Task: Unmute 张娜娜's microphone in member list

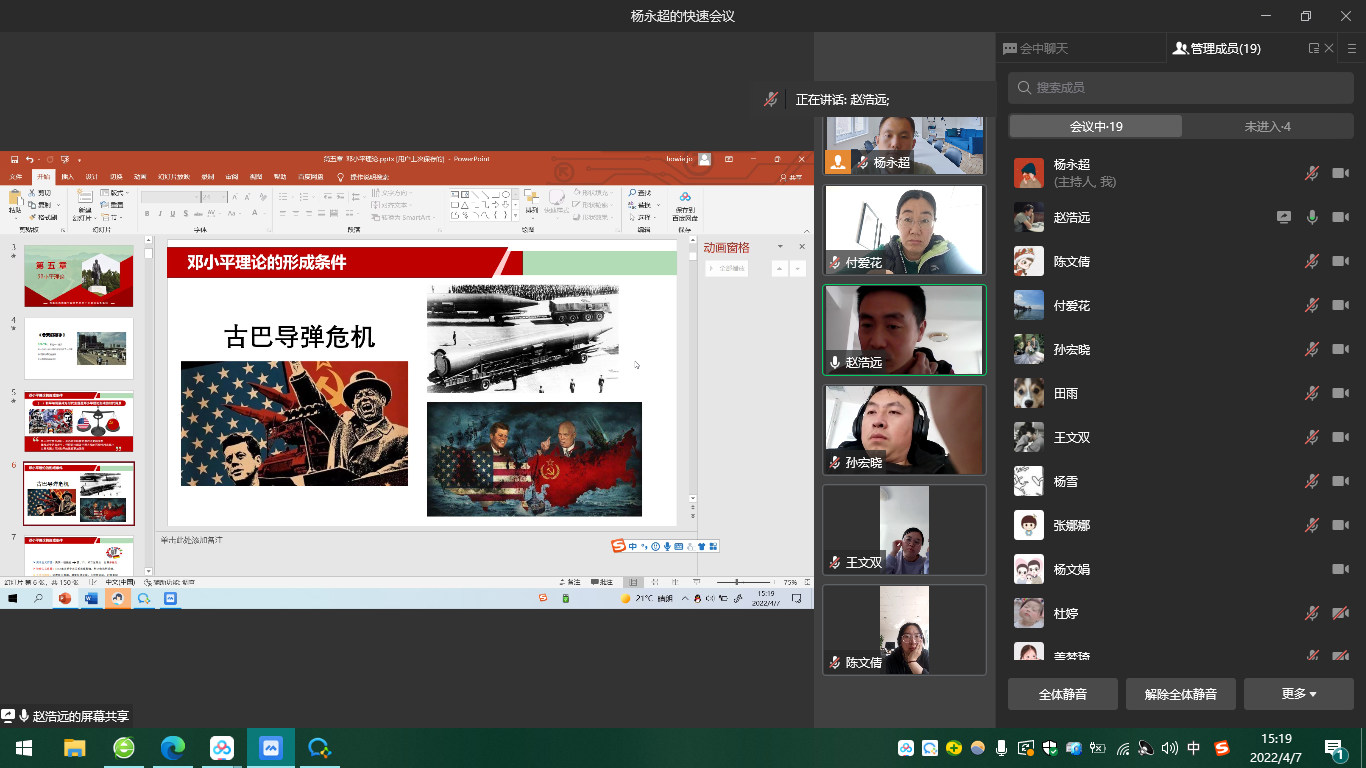Action: pos(1312,525)
